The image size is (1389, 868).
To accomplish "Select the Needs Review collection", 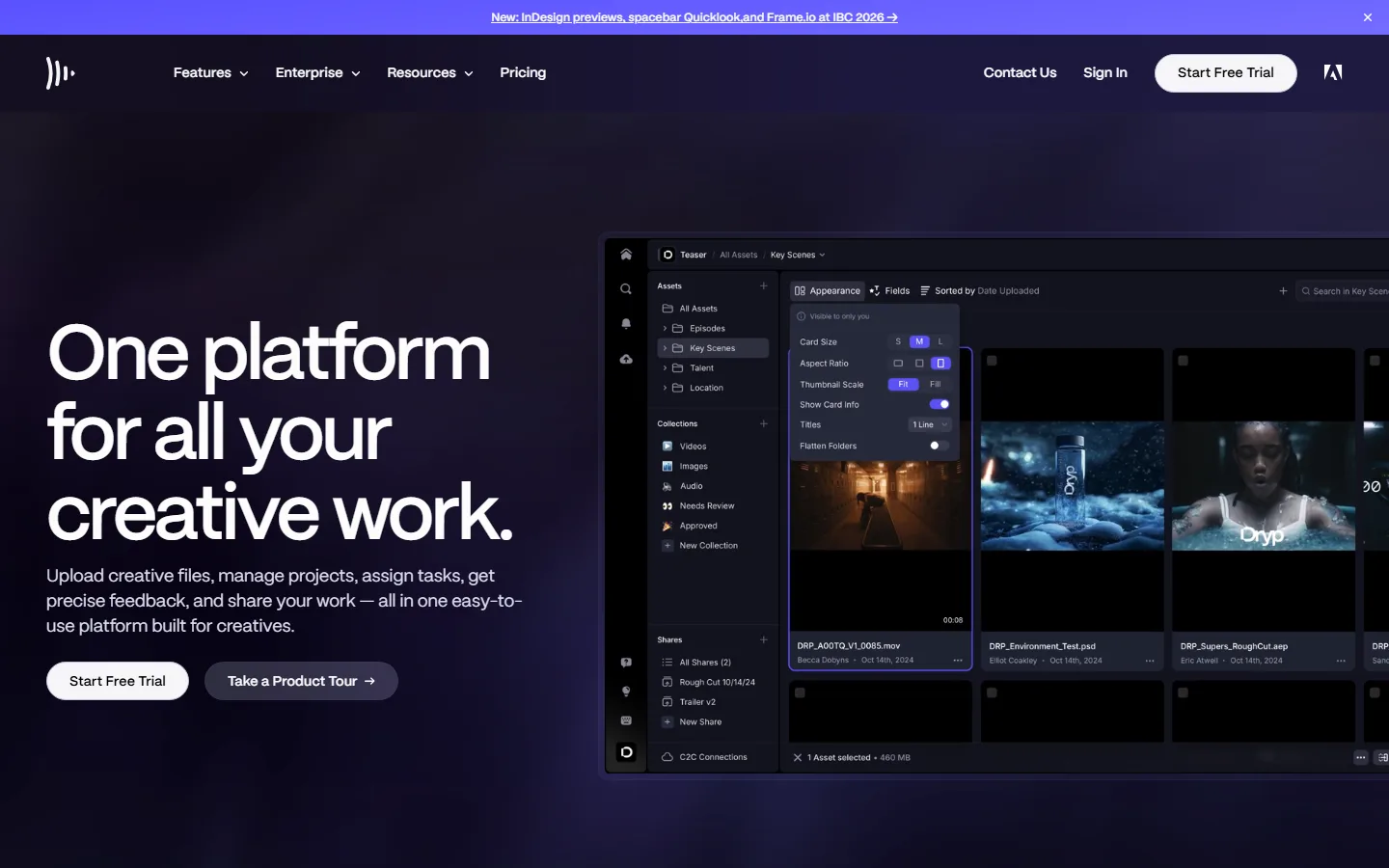I will point(707,505).
